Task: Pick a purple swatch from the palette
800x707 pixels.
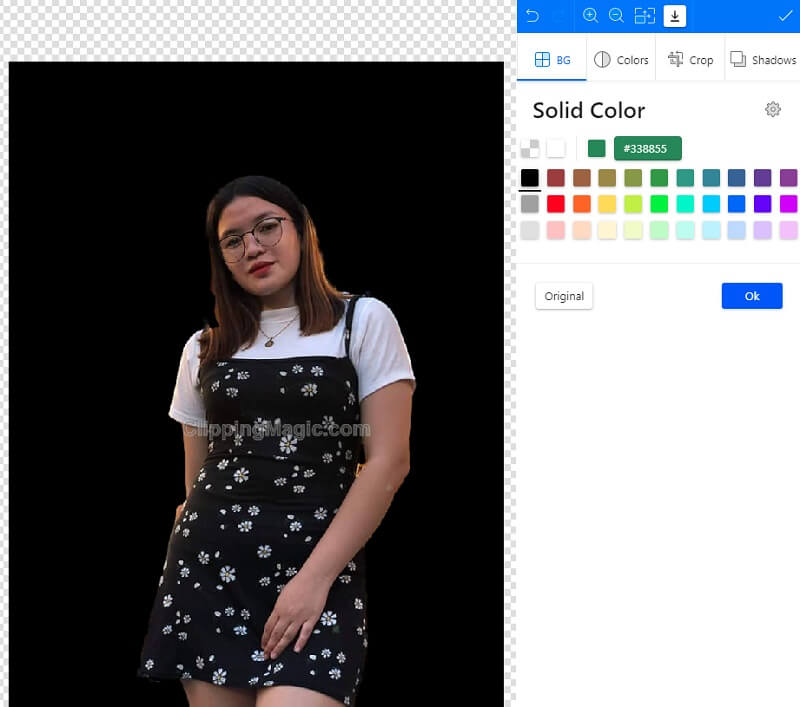Action: click(762, 178)
